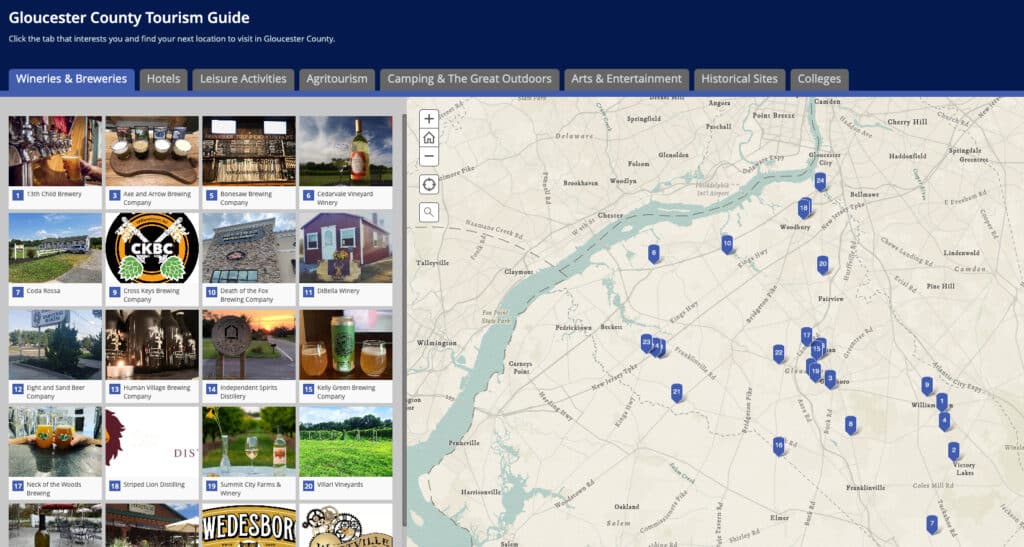
Task: Zoom out on the map
Action: [429, 156]
